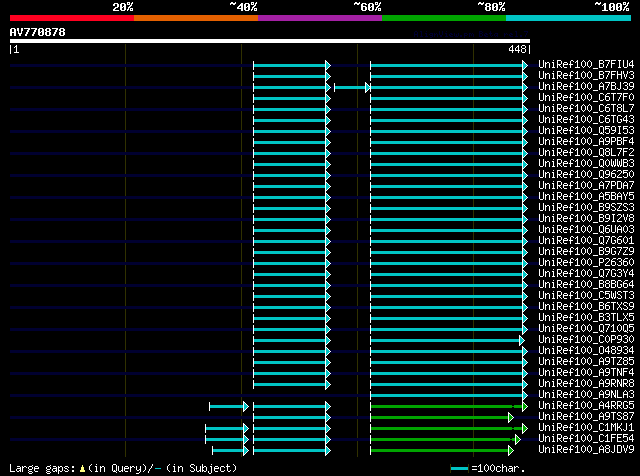Open the UniRef100_B9I2V8 label
The image size is (640, 476).
point(586,219)
